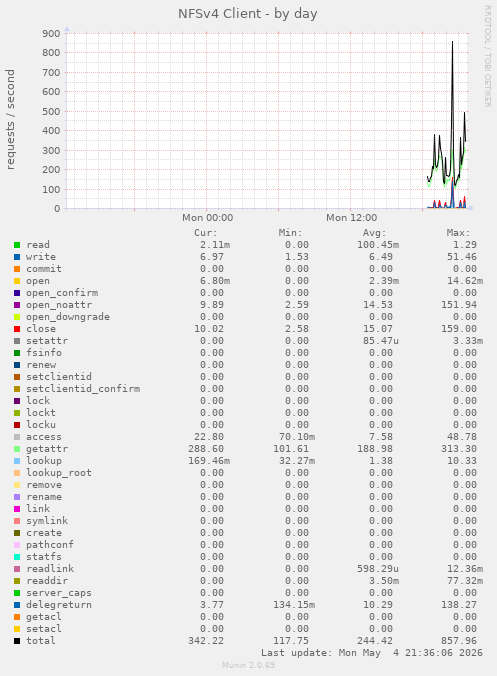The image size is (497, 676).
Task: Click total's average value 244.42
Action: (x=375, y=641)
